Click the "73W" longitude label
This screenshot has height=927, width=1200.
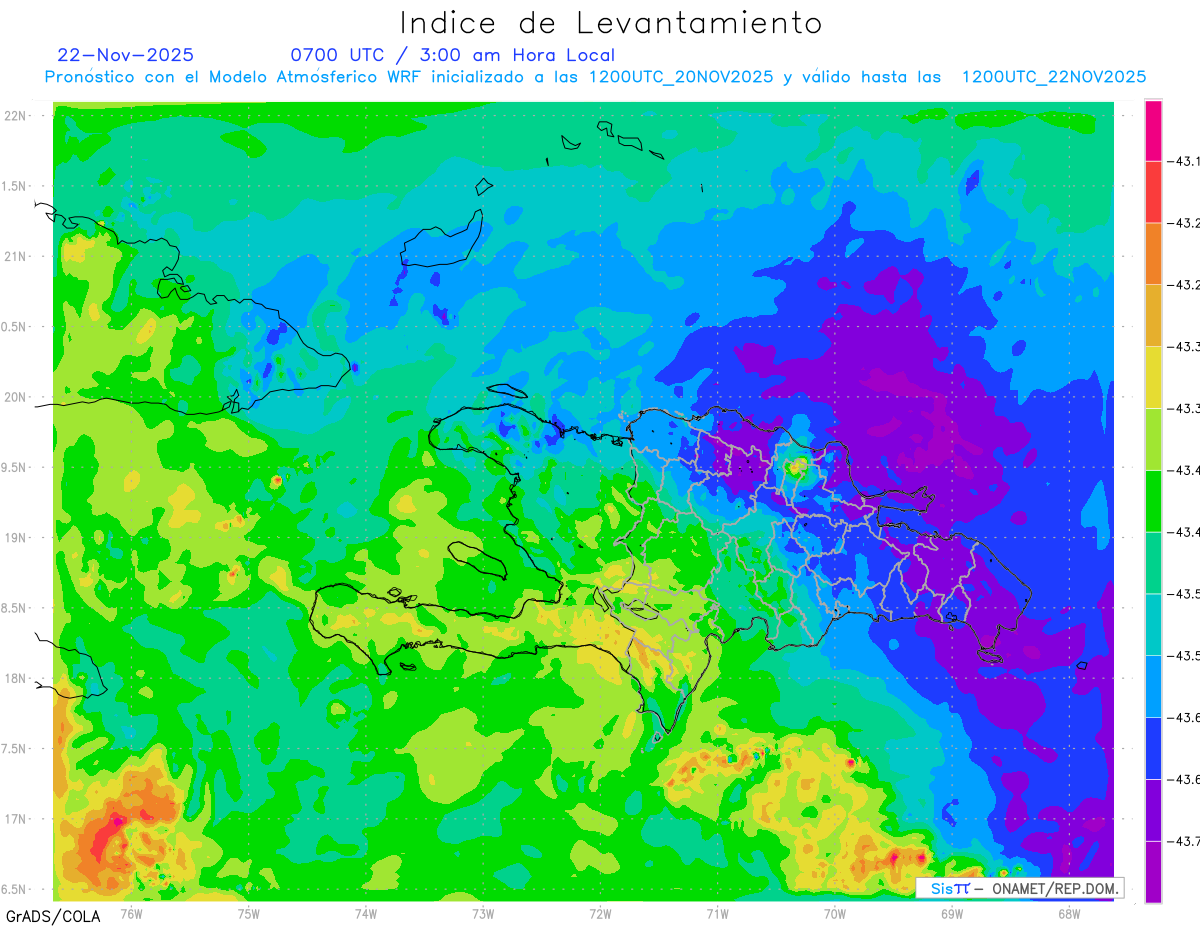tap(483, 912)
